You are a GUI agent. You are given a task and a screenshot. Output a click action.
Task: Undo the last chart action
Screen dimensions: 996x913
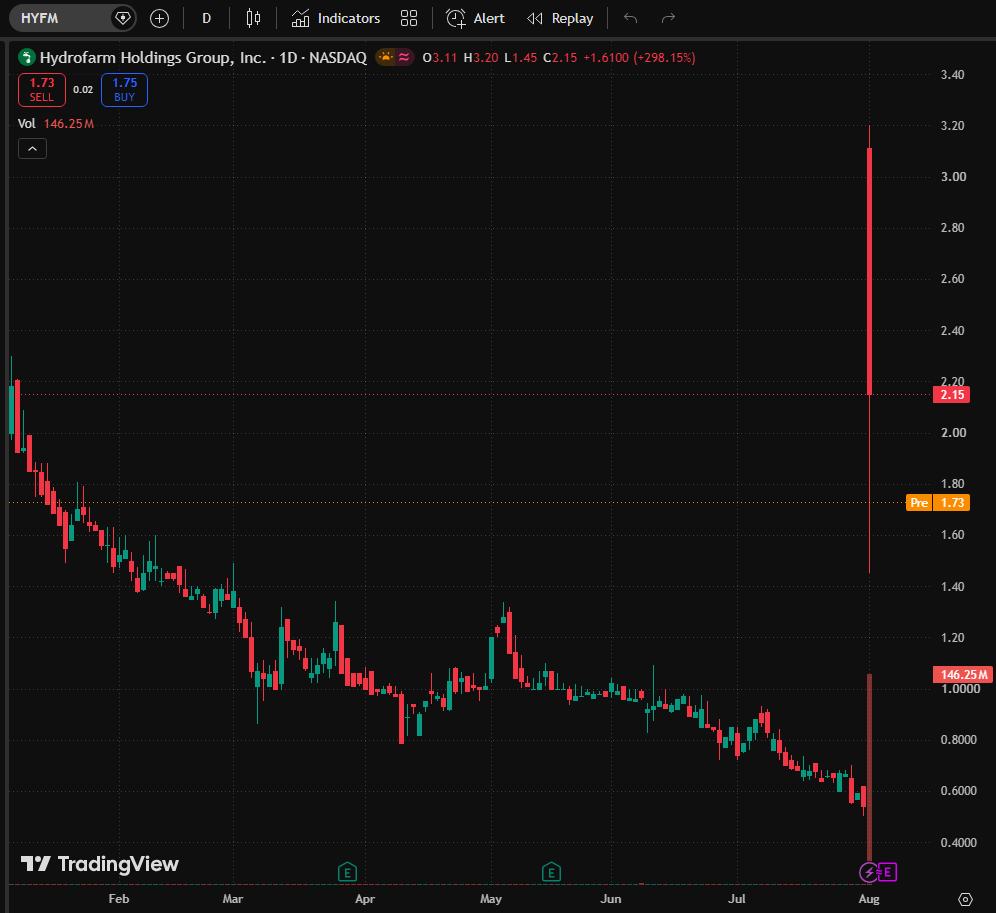(x=630, y=18)
